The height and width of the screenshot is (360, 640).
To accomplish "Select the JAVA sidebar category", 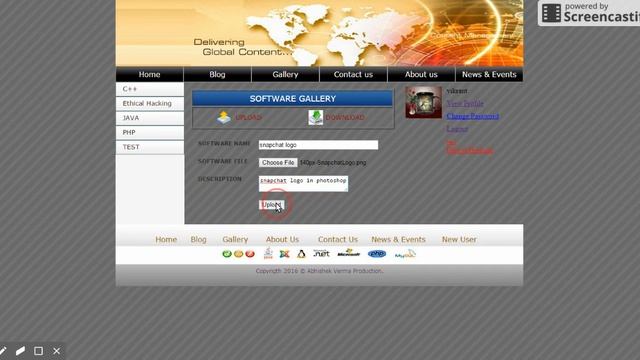I will 150,118.
